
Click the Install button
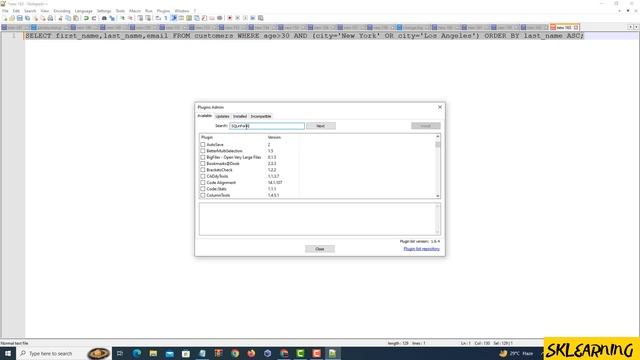coord(426,126)
